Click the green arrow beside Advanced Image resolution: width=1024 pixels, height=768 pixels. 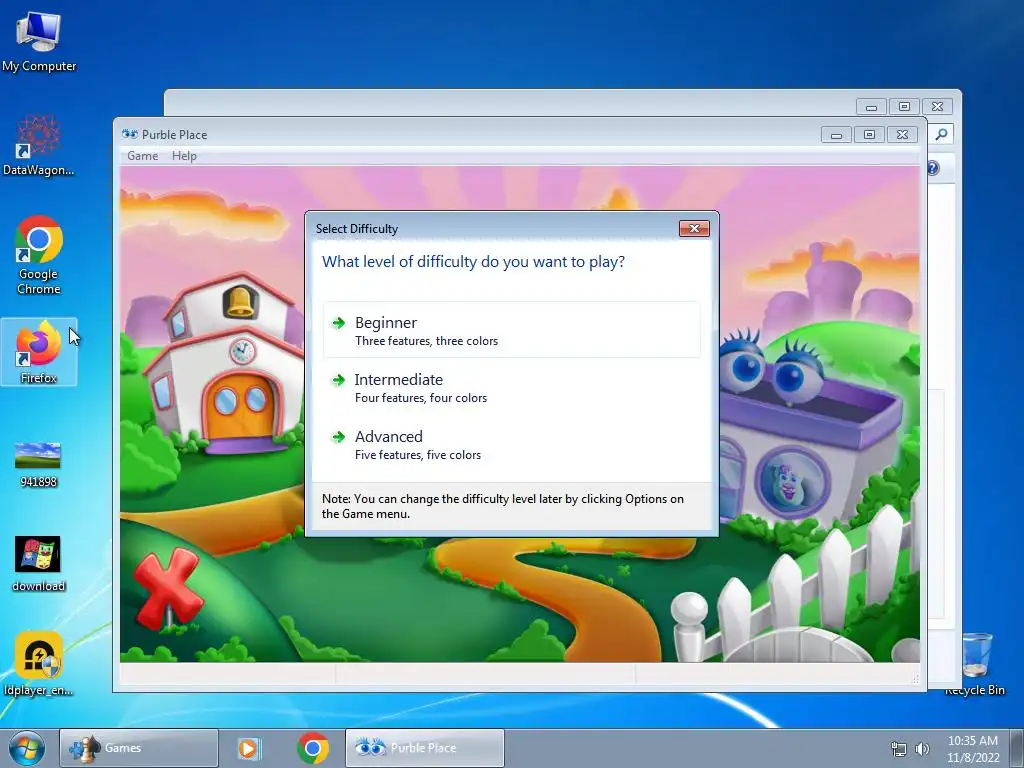point(338,437)
